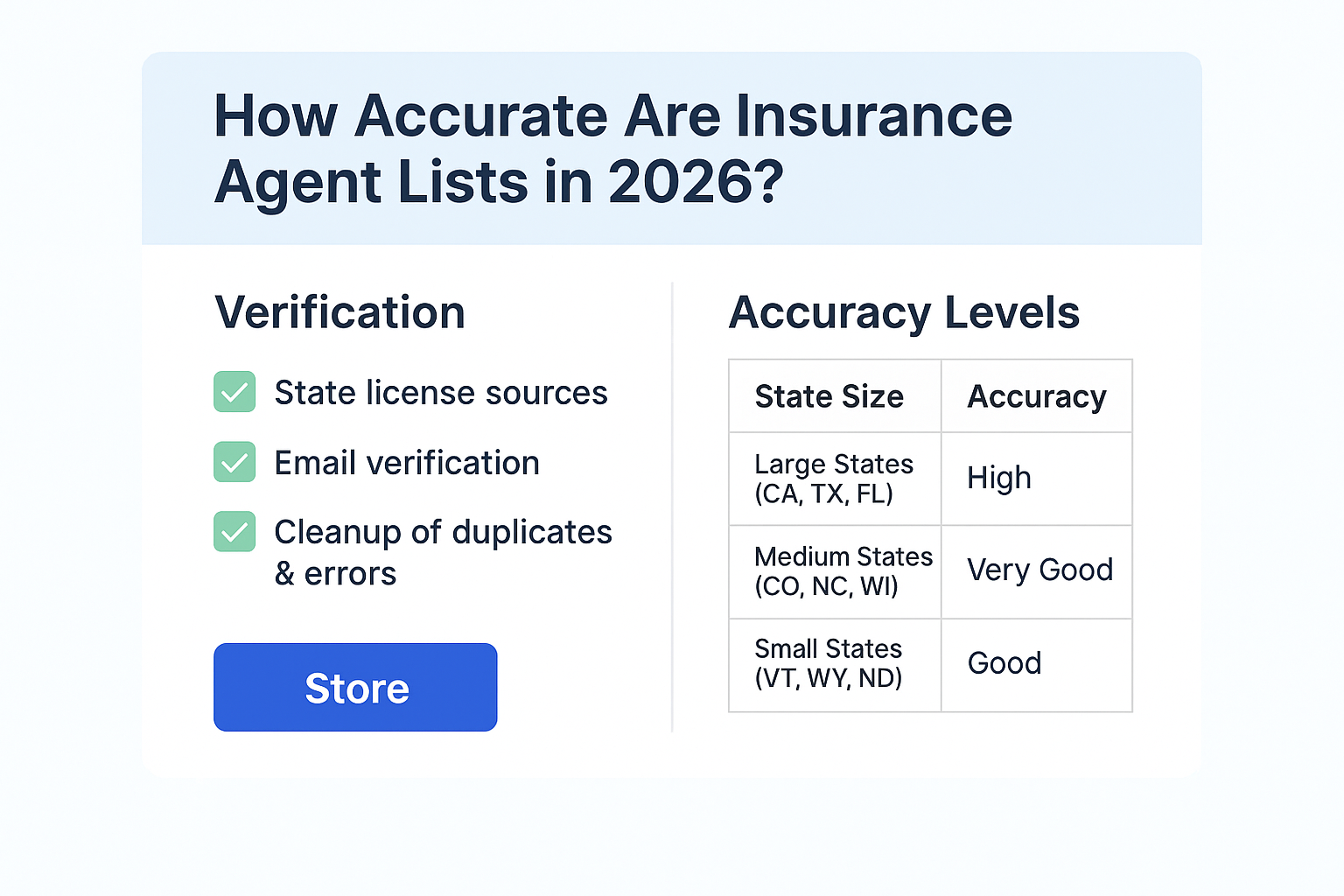
Task: Click the blue Store button
Action: pos(355,688)
